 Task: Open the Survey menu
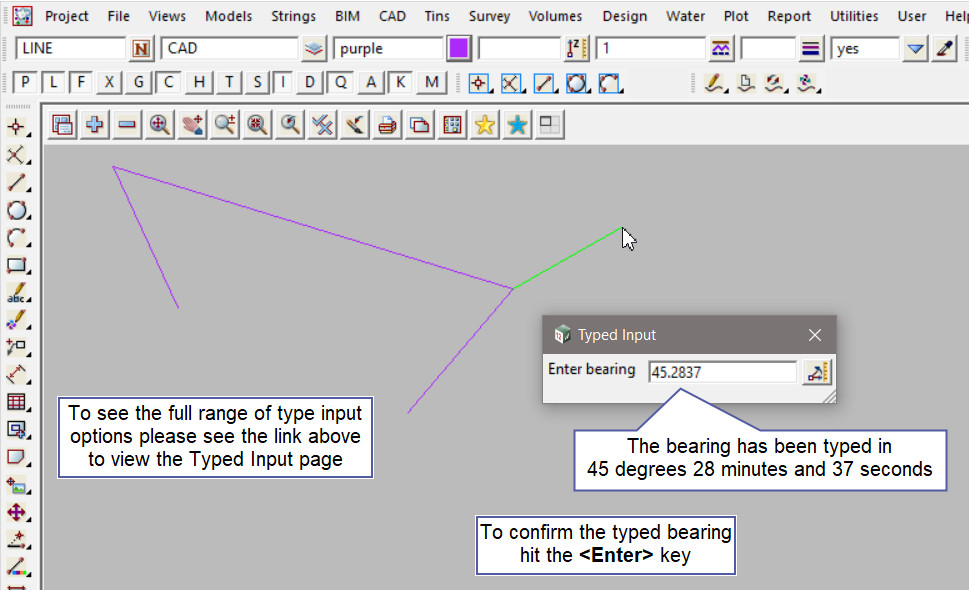(x=489, y=16)
